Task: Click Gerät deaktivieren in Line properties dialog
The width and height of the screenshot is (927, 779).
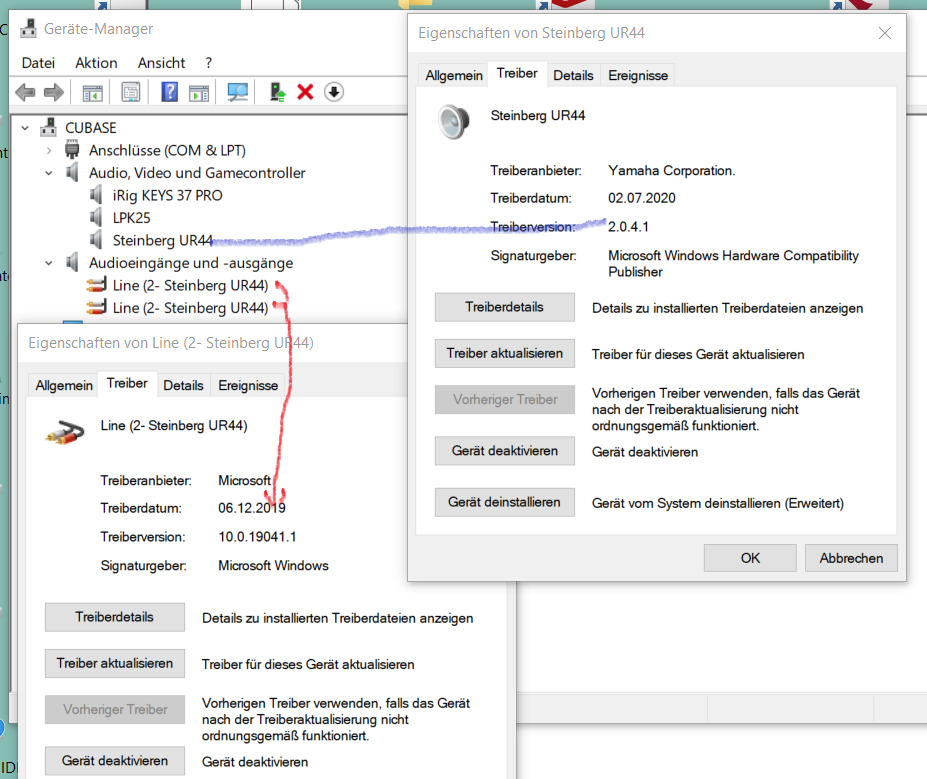Action: [x=115, y=761]
